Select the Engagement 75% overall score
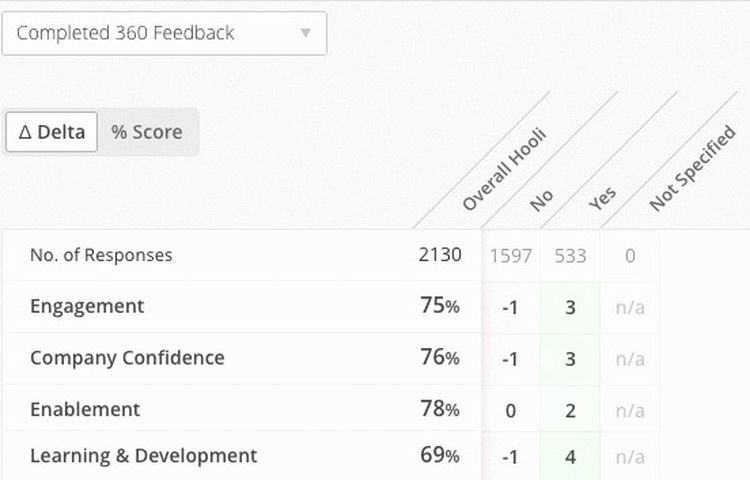The width and height of the screenshot is (750, 480). click(x=439, y=306)
